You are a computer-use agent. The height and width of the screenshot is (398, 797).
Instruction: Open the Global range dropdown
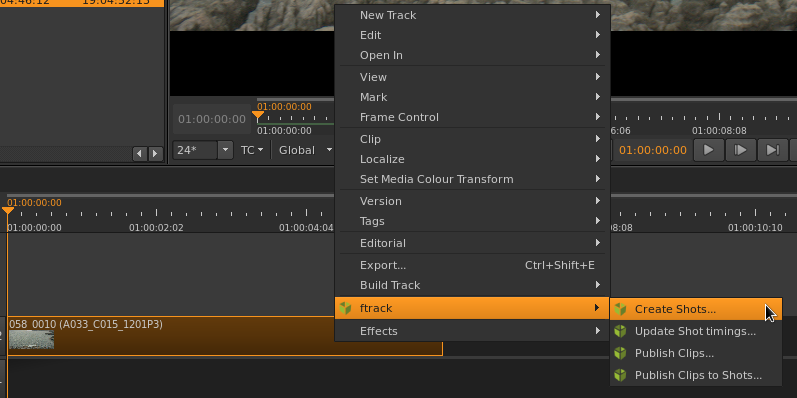click(x=305, y=150)
